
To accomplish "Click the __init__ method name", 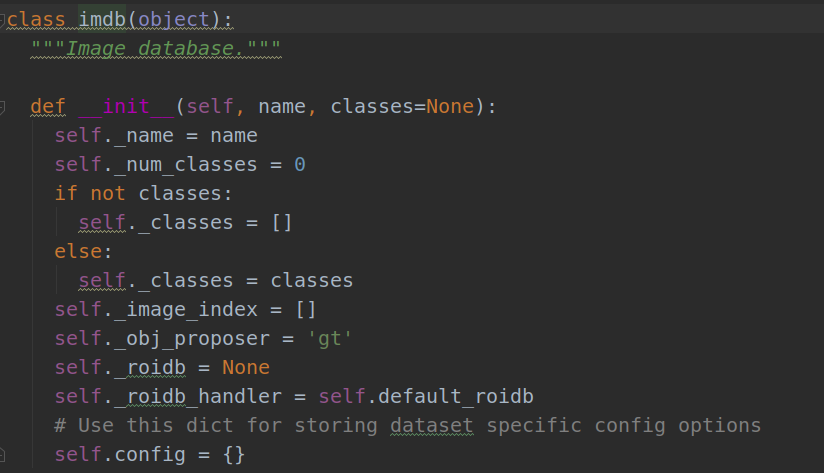I will [126, 106].
